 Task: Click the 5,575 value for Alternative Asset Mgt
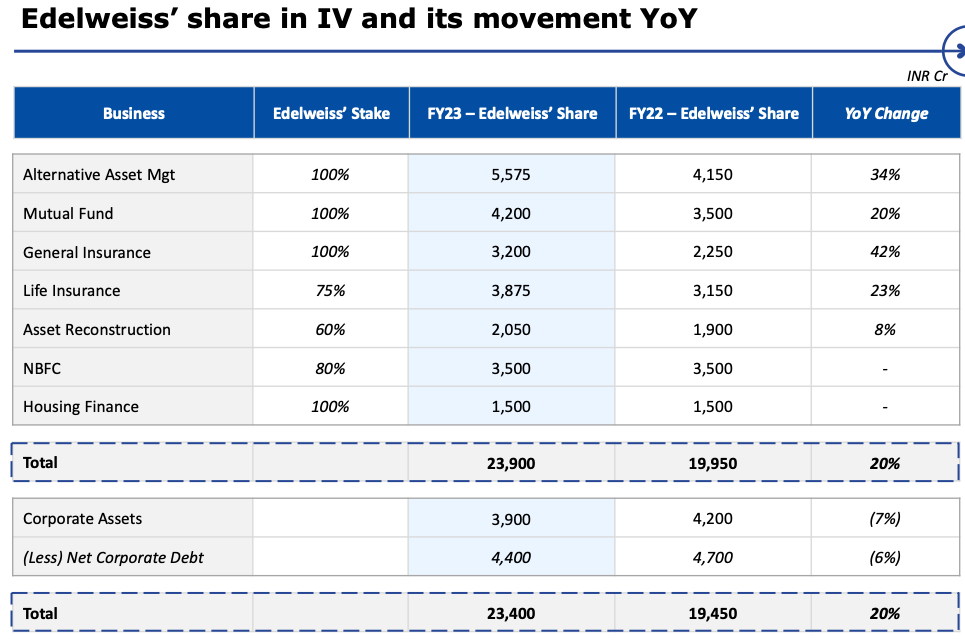pyautogui.click(x=511, y=175)
